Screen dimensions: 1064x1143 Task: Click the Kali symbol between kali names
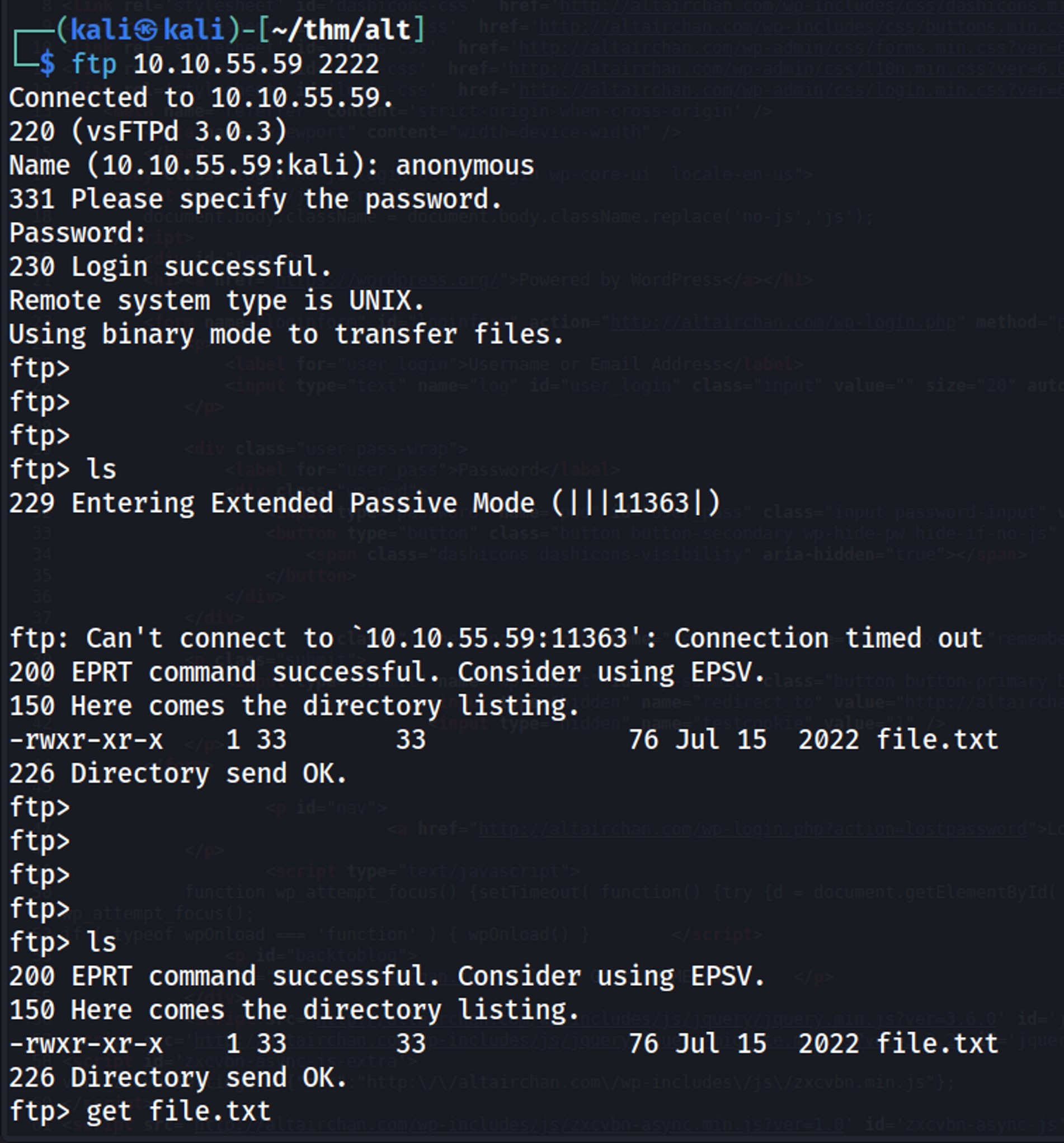(x=147, y=30)
